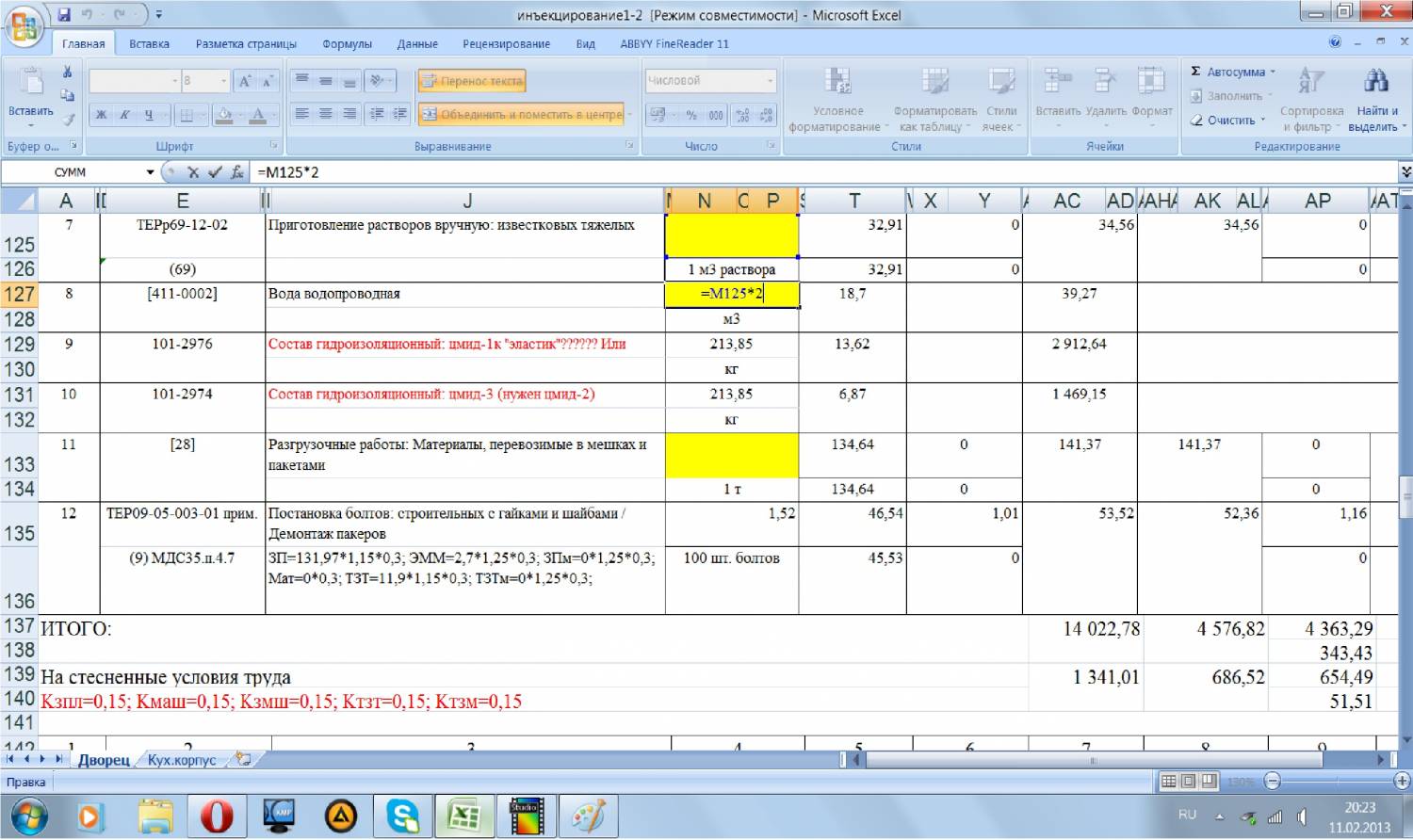The height and width of the screenshot is (840, 1413).
Task: Switch to the Кух.корпус sheet tab
Action: pyautogui.click(x=182, y=760)
